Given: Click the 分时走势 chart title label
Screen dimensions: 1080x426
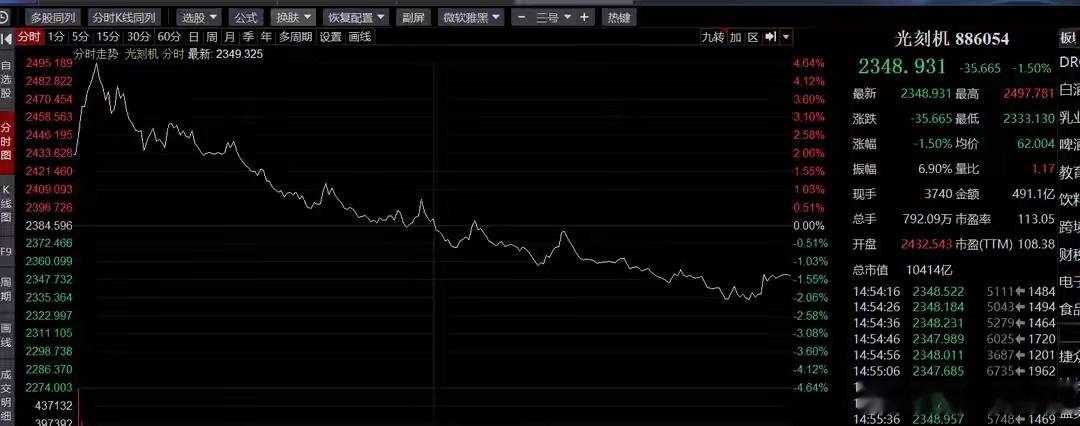Looking at the screenshot, I should 96,54.
